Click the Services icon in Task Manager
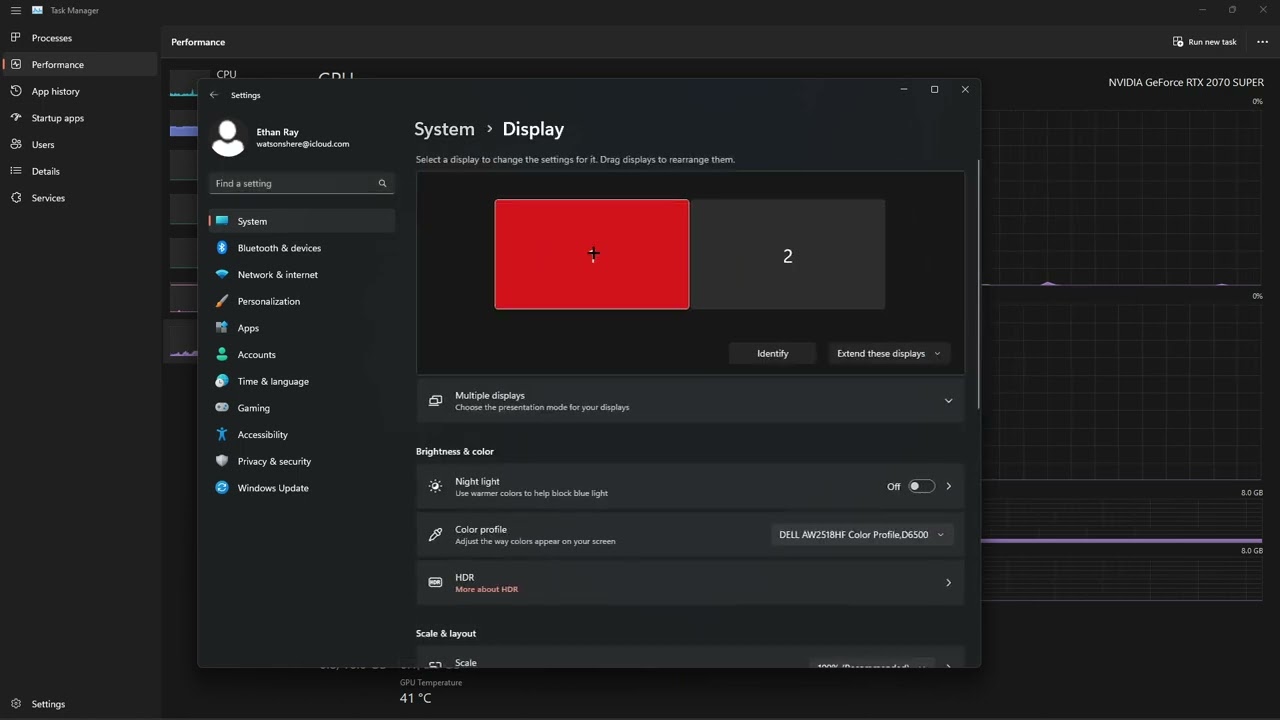 16,198
